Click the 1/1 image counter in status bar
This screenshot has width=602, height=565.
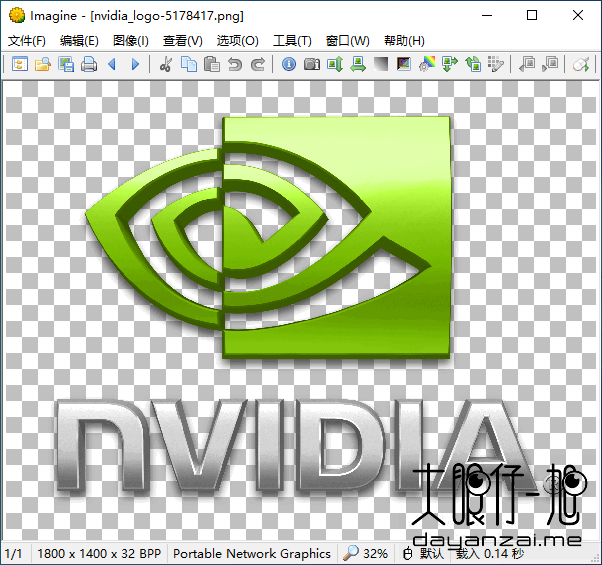click(x=13, y=553)
